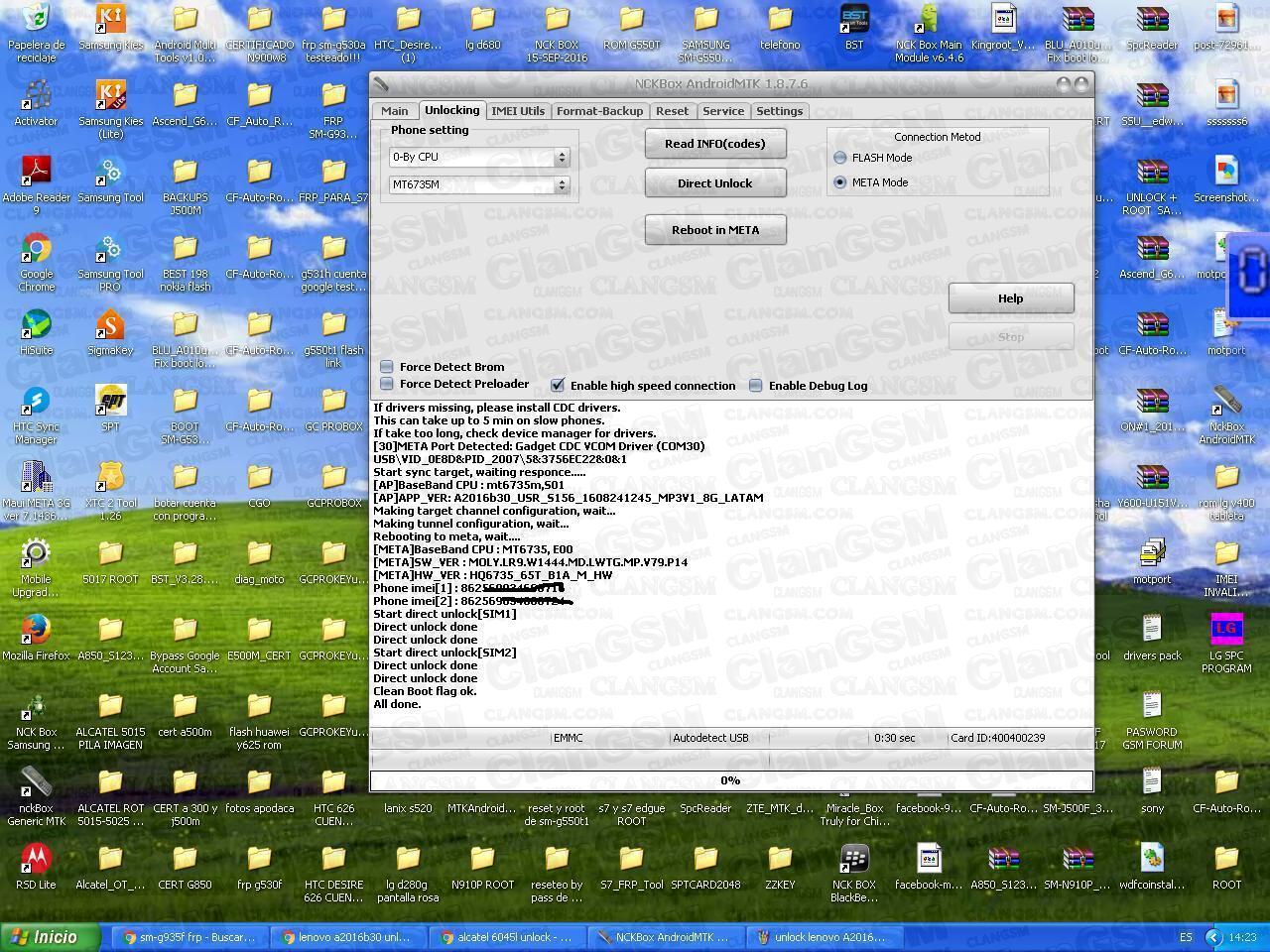Select the ZZKEY folder icon

coord(780,867)
